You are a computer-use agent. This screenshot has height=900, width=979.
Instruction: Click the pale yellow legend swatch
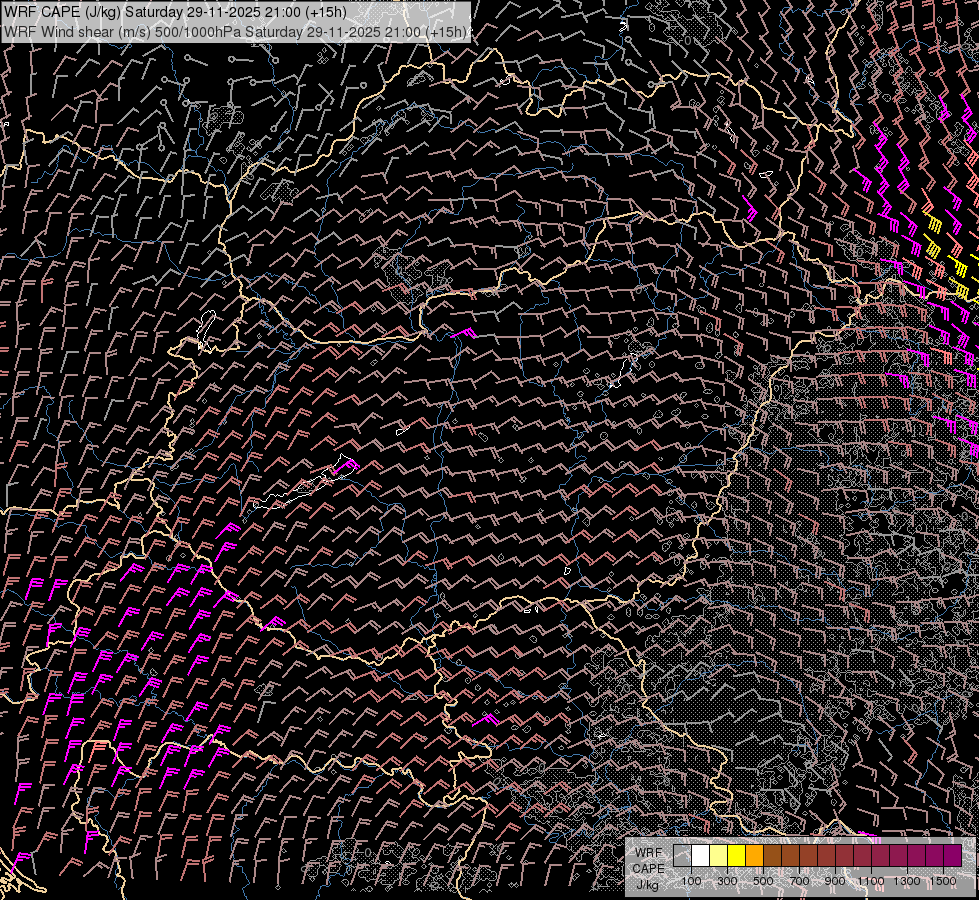[718, 856]
